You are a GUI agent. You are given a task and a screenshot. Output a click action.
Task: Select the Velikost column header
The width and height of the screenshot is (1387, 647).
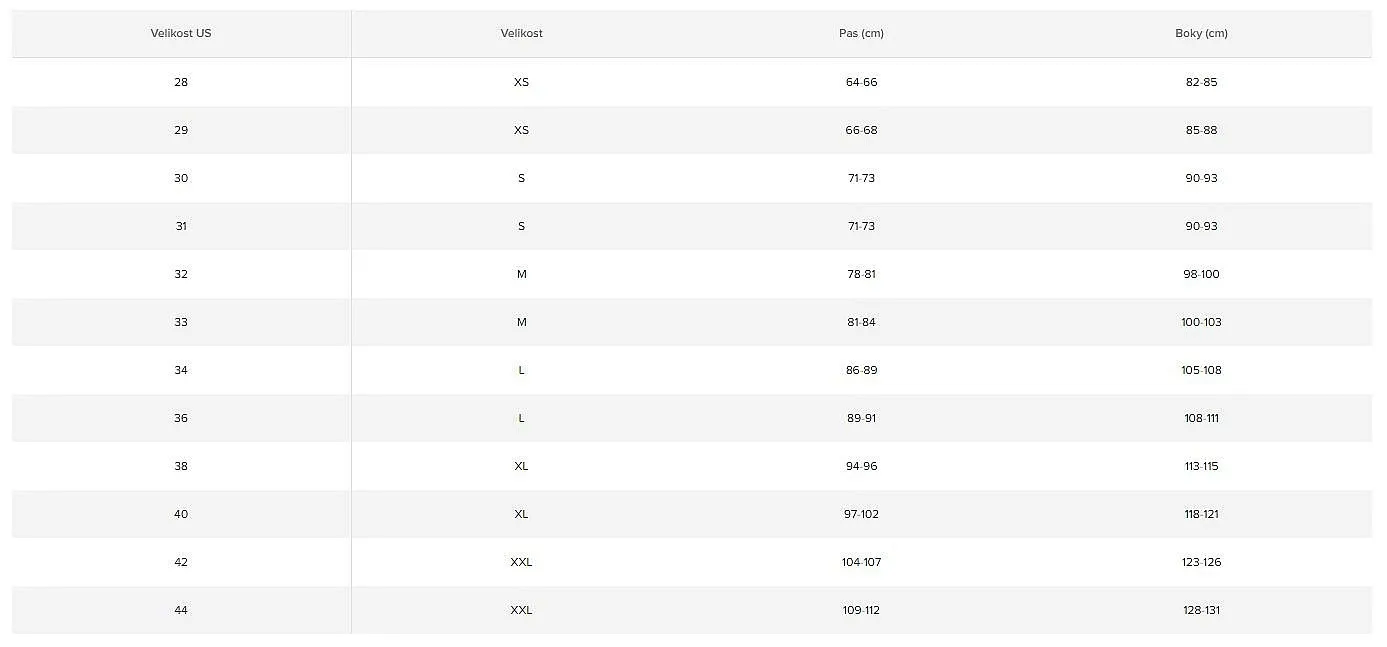(x=521, y=33)
